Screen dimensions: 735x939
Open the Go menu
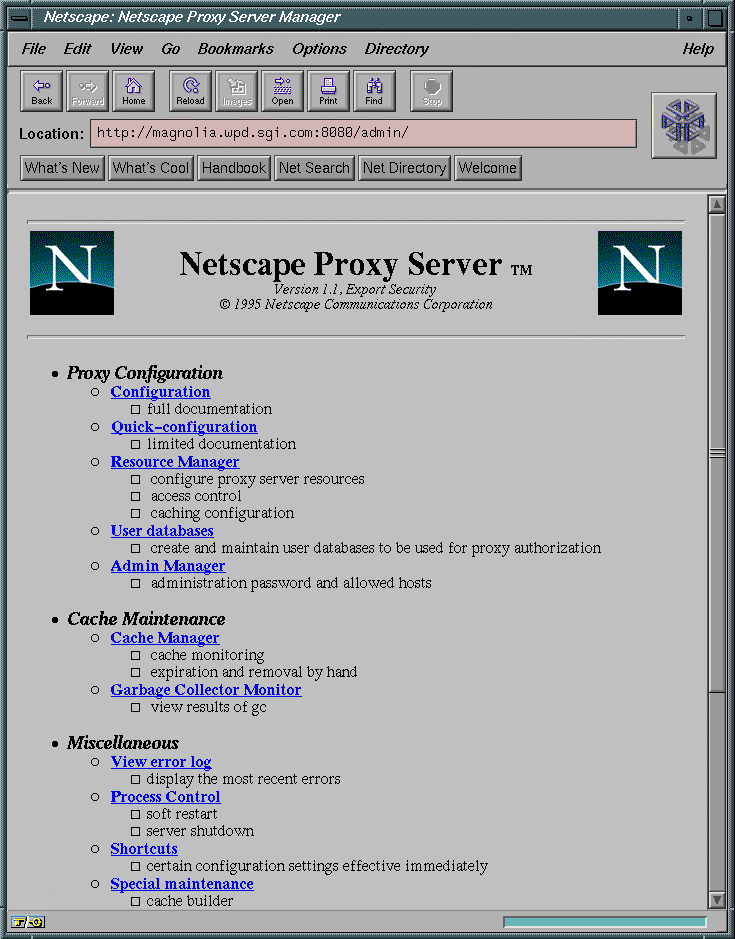click(x=171, y=49)
